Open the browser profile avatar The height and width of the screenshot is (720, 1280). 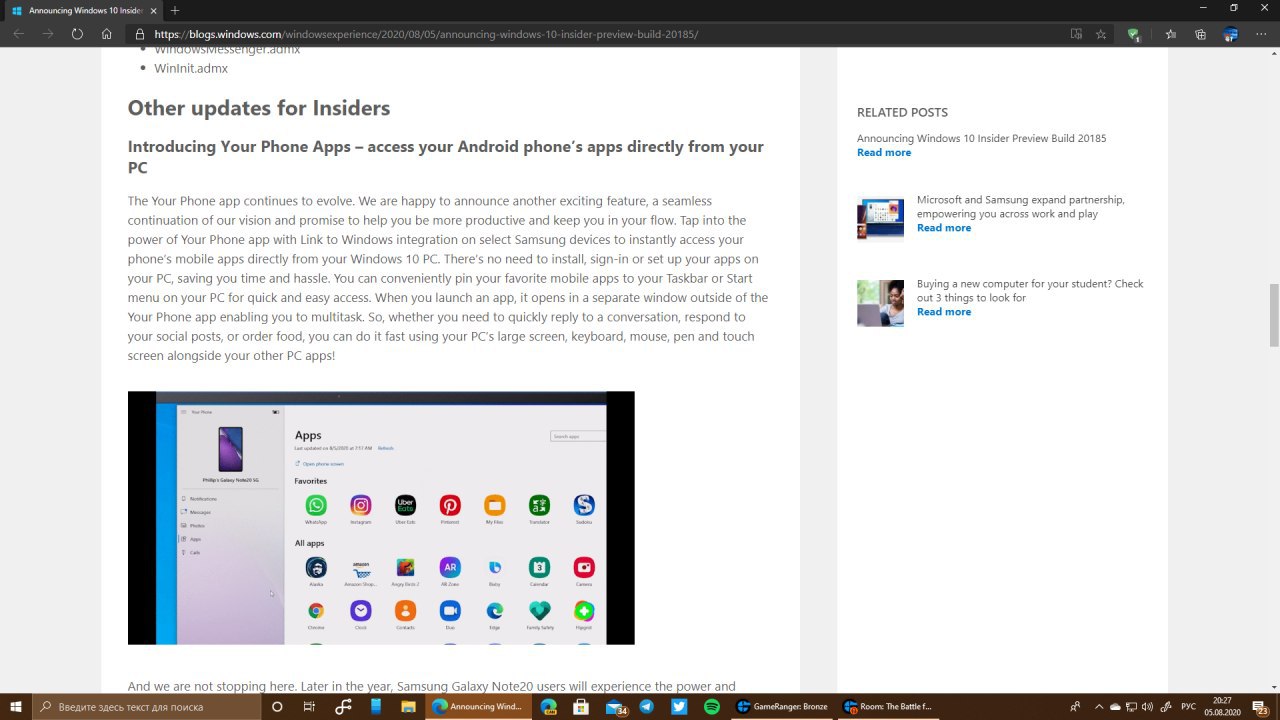click(x=1231, y=34)
